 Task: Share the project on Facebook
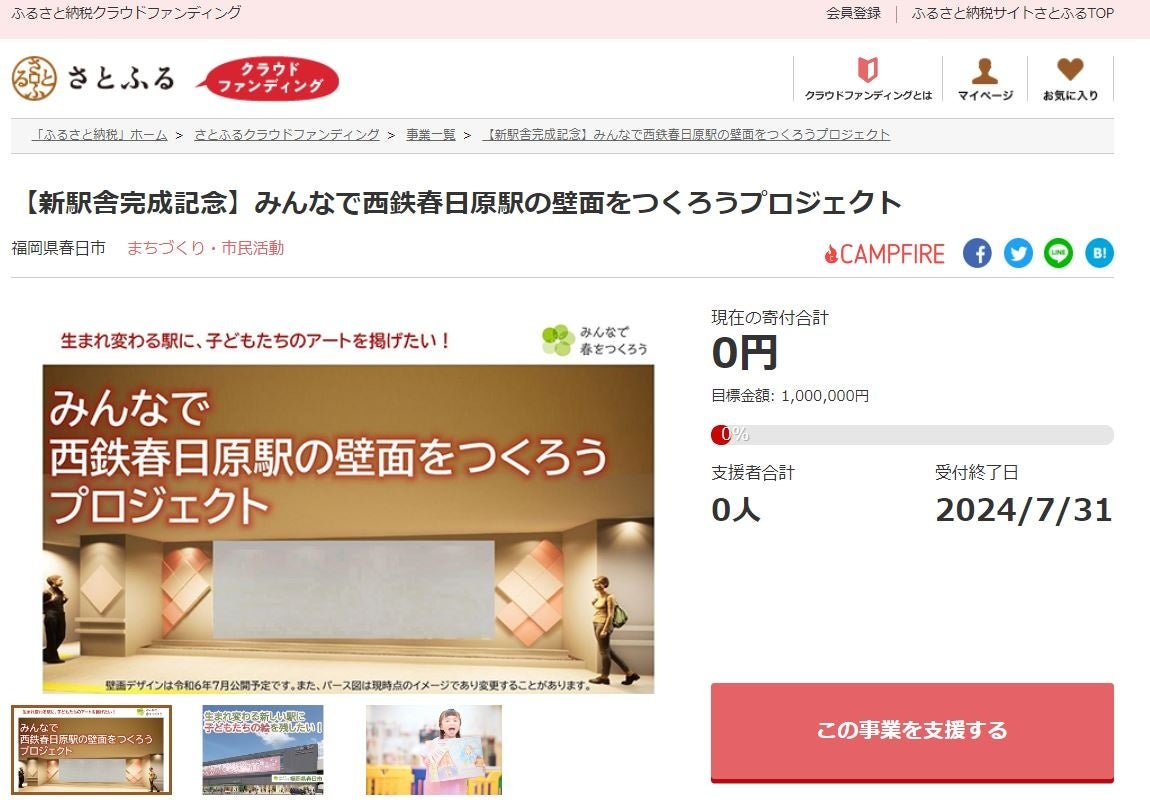[x=977, y=254]
